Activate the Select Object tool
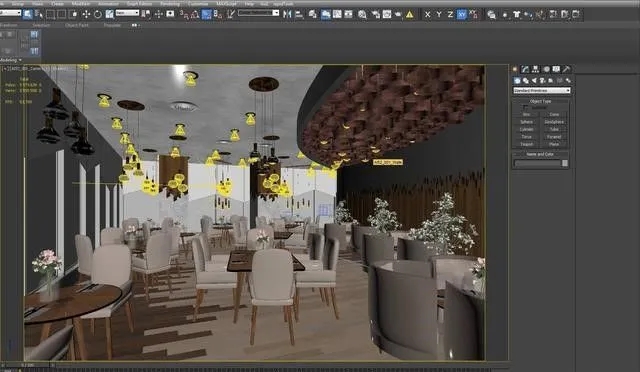 point(27,14)
